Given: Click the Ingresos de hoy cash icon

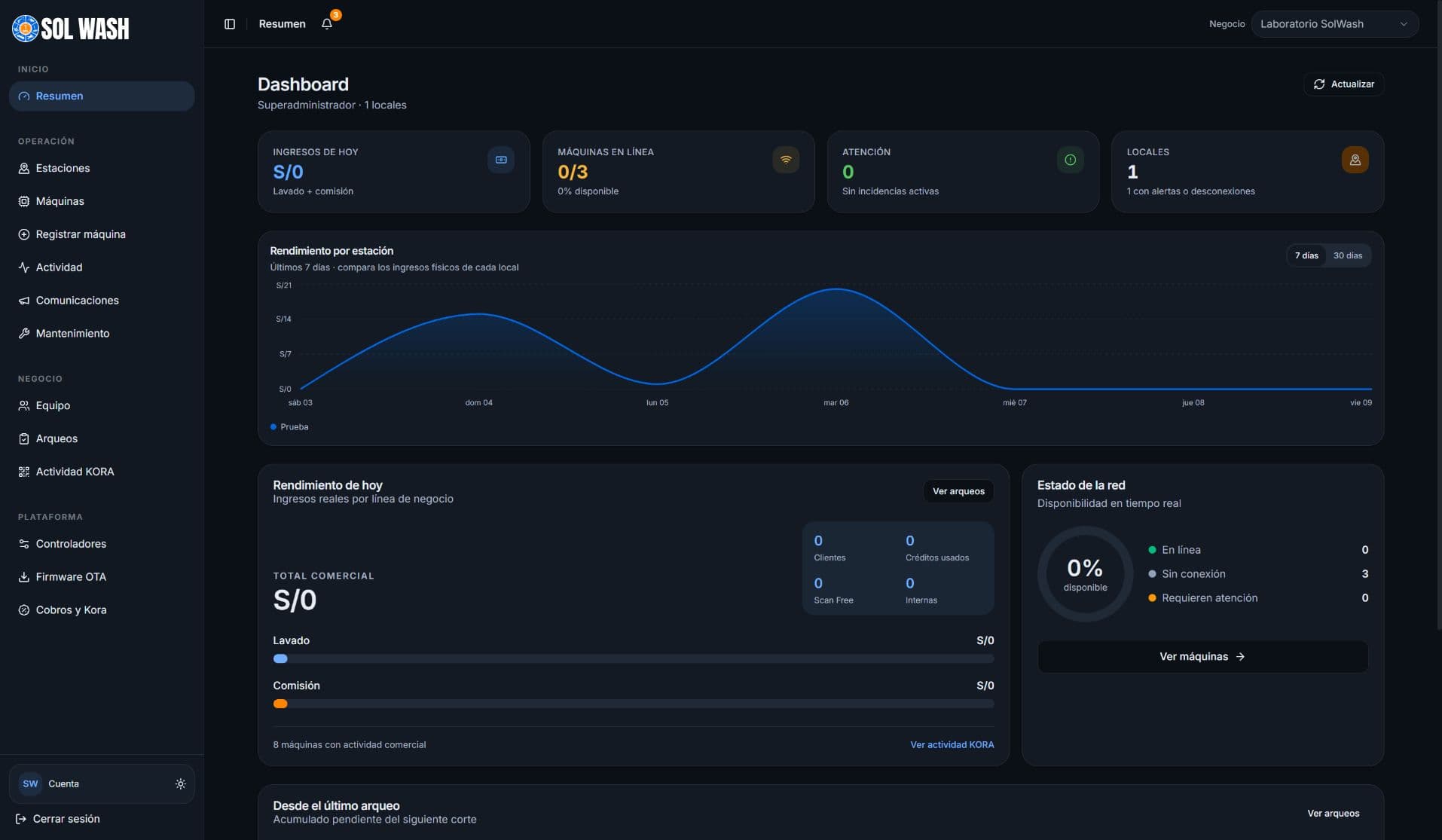Looking at the screenshot, I should [x=501, y=160].
